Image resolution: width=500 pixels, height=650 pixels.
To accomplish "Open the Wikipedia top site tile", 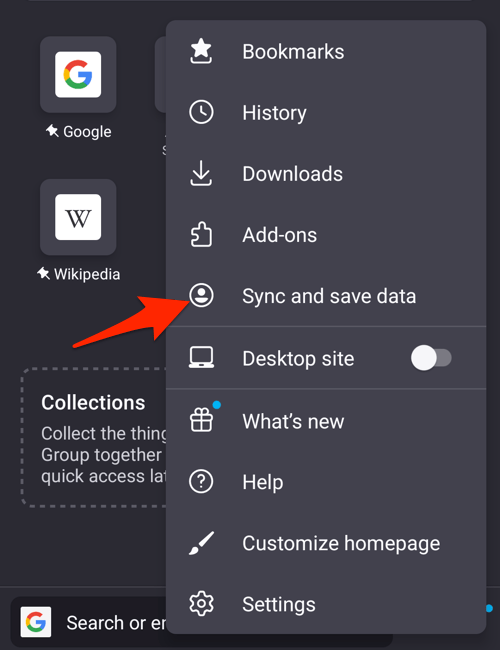I will click(x=78, y=217).
